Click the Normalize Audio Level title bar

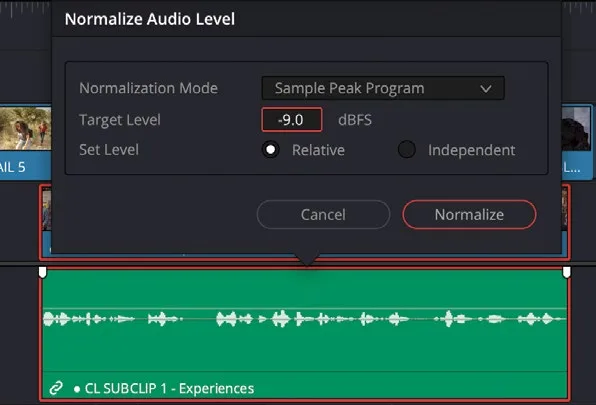click(306, 19)
